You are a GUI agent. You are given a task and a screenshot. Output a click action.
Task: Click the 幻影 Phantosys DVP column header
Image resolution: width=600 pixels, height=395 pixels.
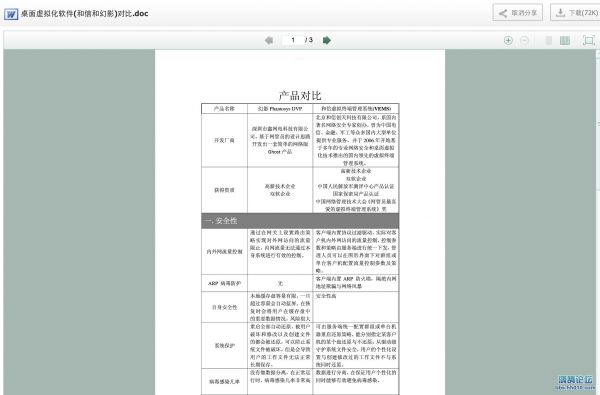tap(280, 109)
